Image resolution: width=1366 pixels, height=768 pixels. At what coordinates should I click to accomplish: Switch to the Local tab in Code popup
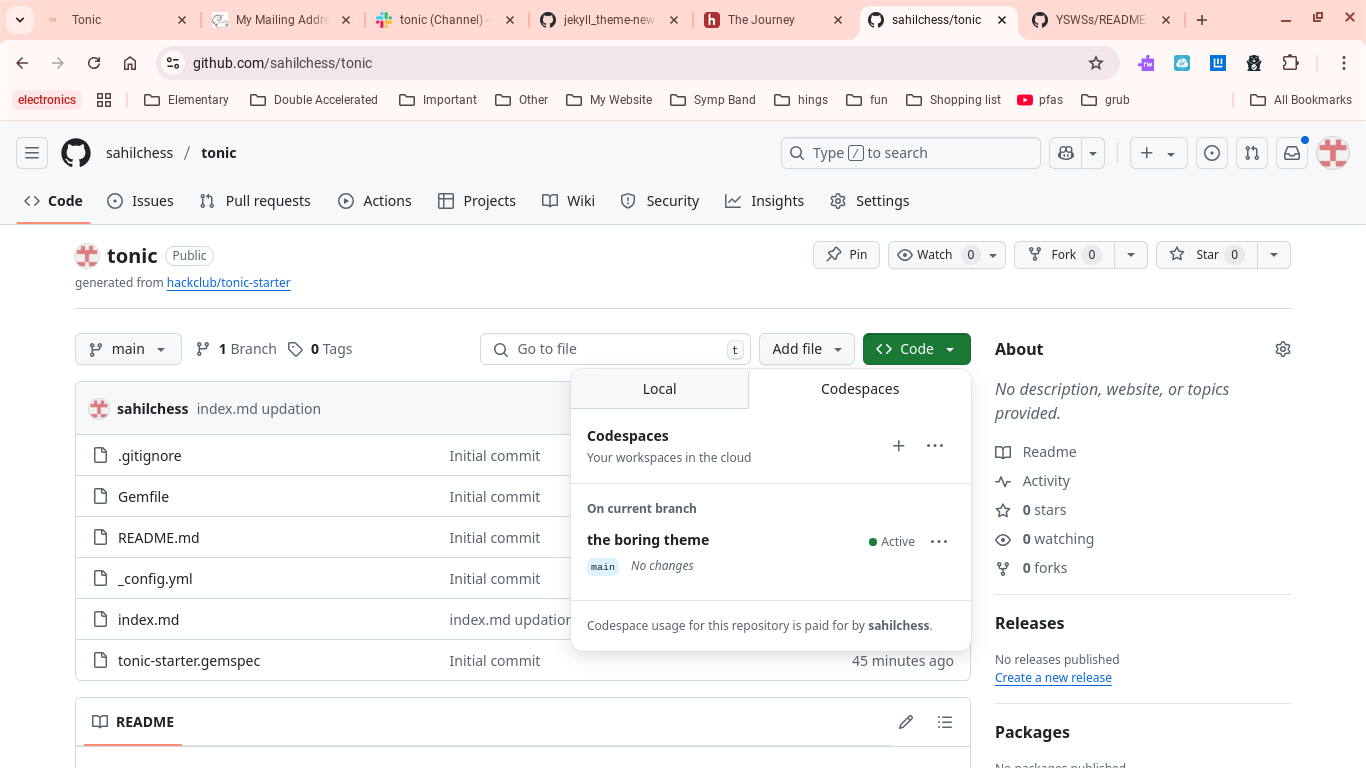click(x=659, y=389)
